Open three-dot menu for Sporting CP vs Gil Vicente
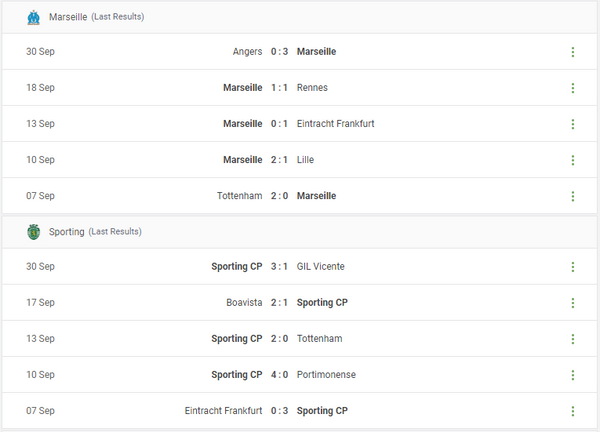This screenshot has height=432, width=600. point(573,267)
